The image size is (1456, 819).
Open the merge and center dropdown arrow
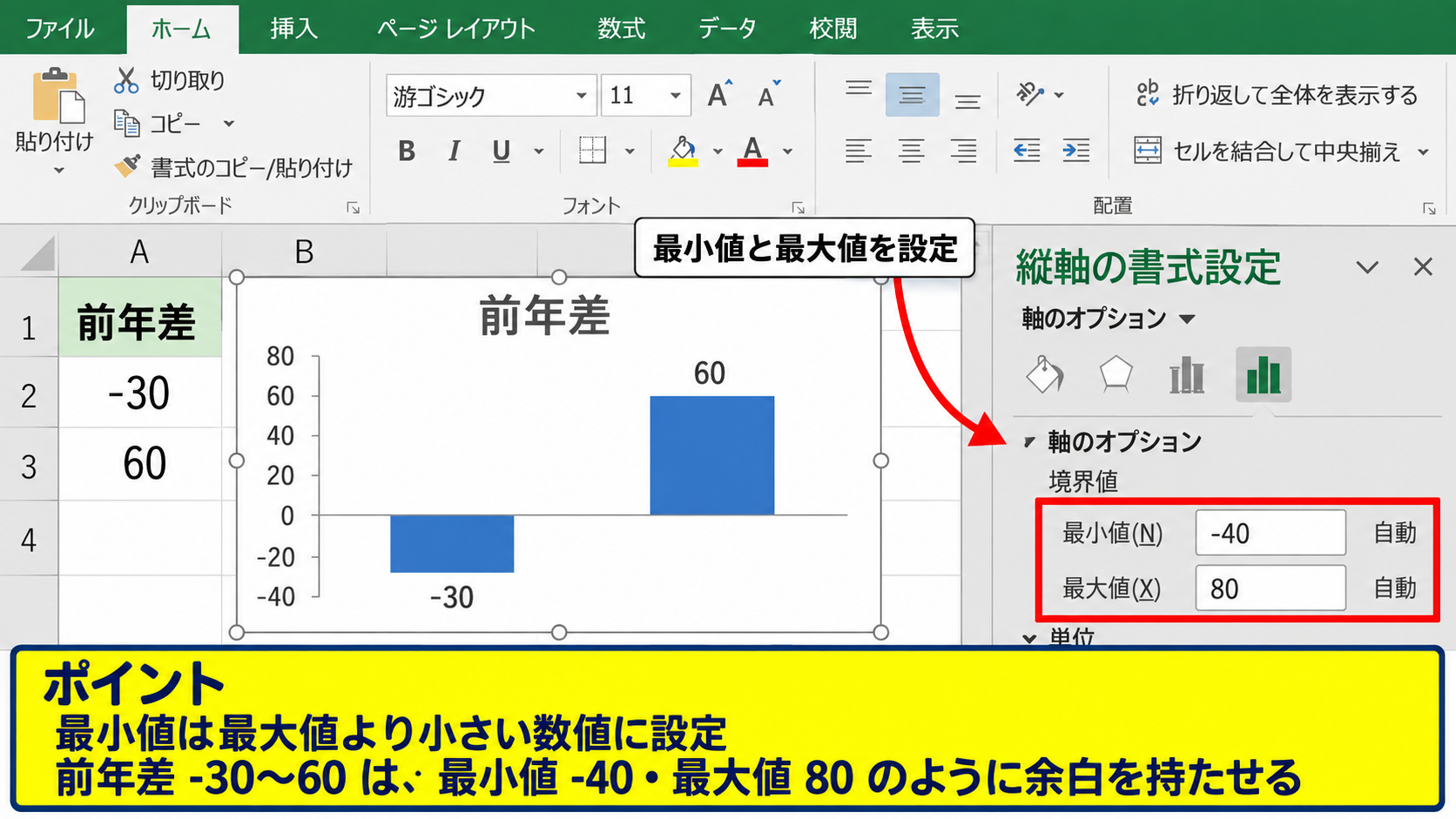click(1424, 151)
